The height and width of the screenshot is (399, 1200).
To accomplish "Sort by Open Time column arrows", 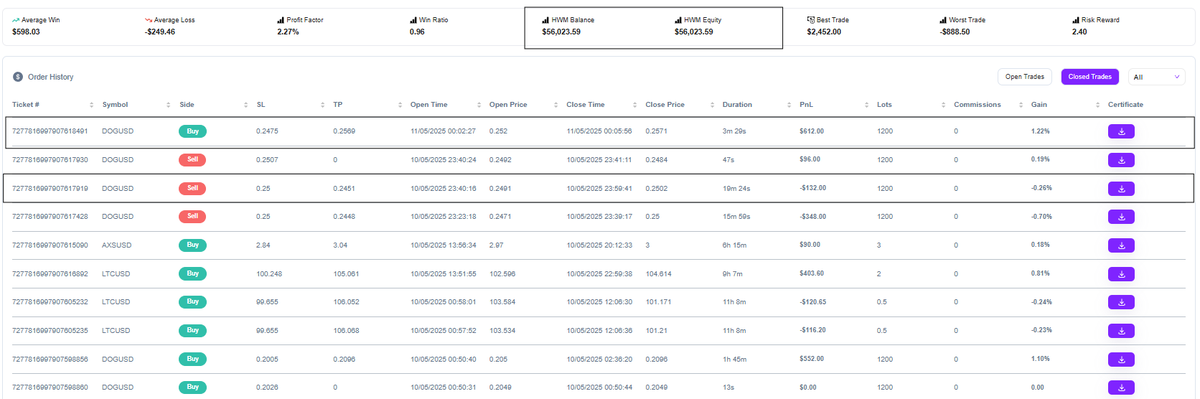I will (478, 104).
